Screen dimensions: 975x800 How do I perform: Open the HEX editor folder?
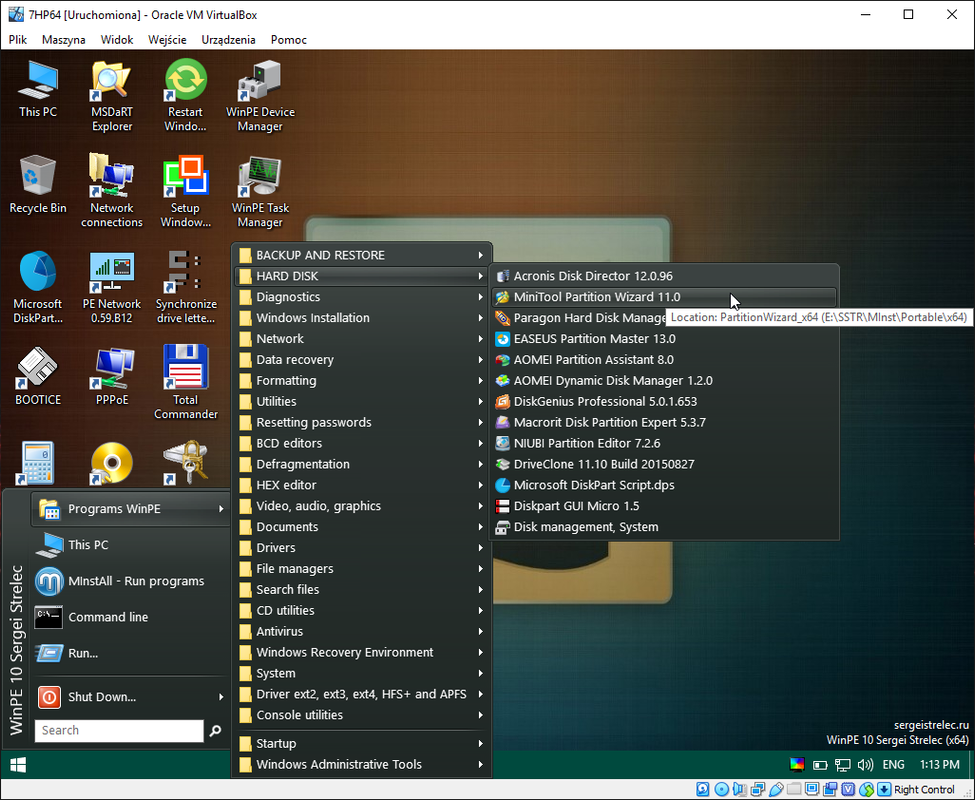[361, 485]
